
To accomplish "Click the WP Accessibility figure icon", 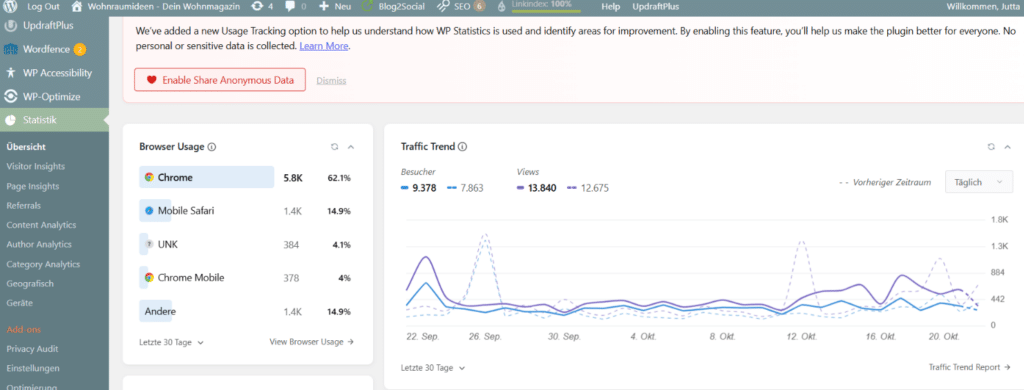I will 10,73.
